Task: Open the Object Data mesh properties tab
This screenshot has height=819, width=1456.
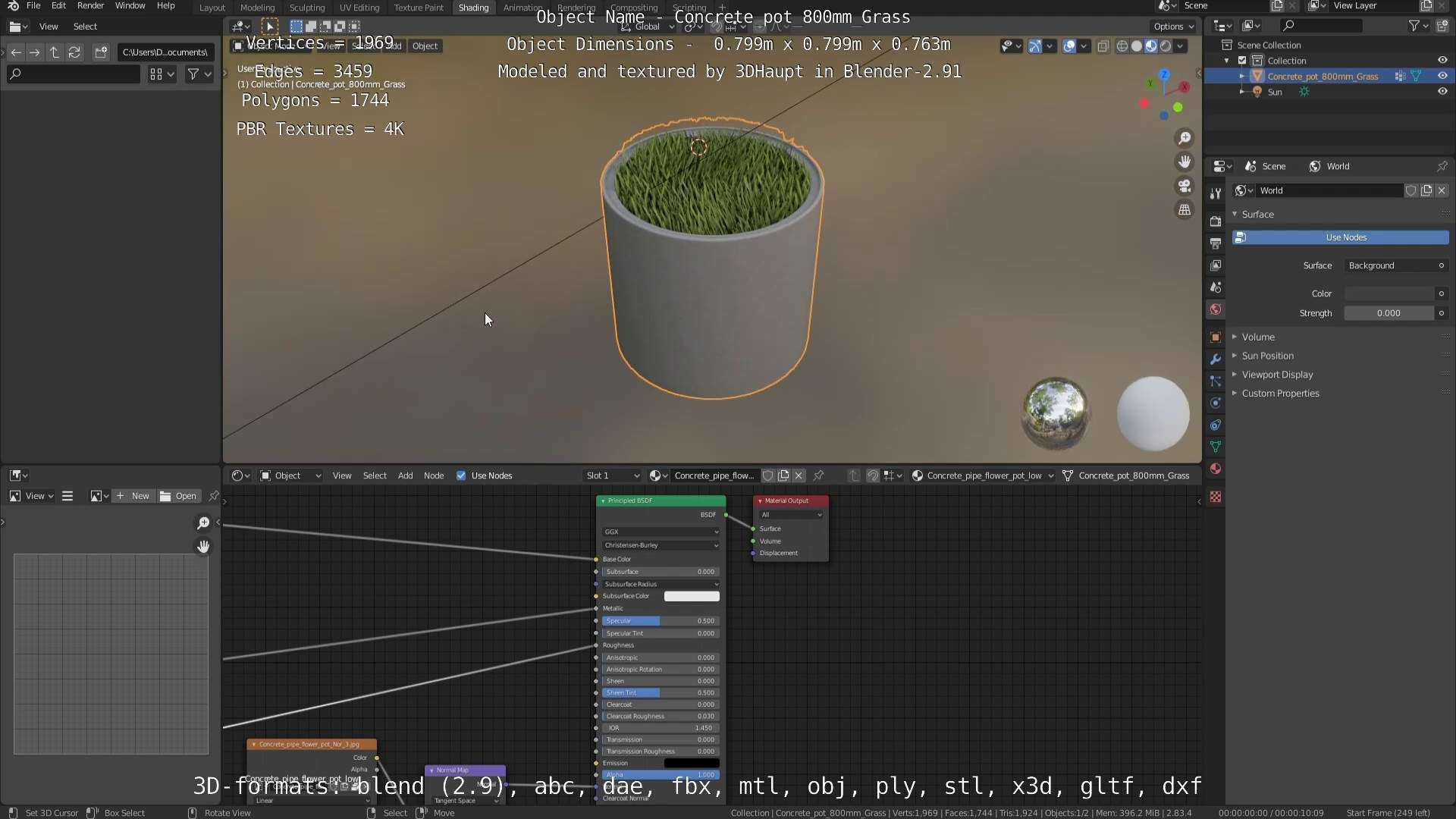Action: coord(1216,447)
